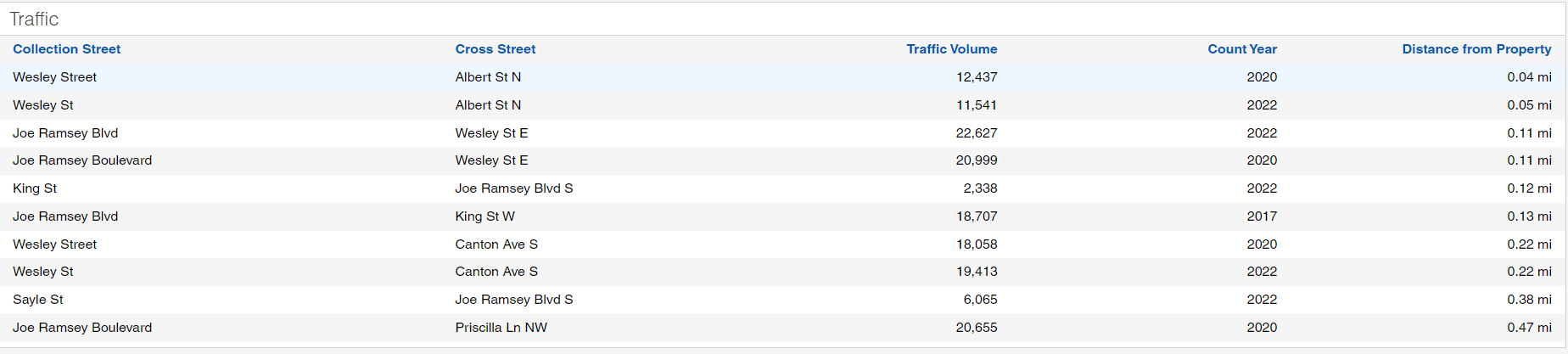1568x354 pixels.
Task: Click the Traffic section title
Action: 34,19
